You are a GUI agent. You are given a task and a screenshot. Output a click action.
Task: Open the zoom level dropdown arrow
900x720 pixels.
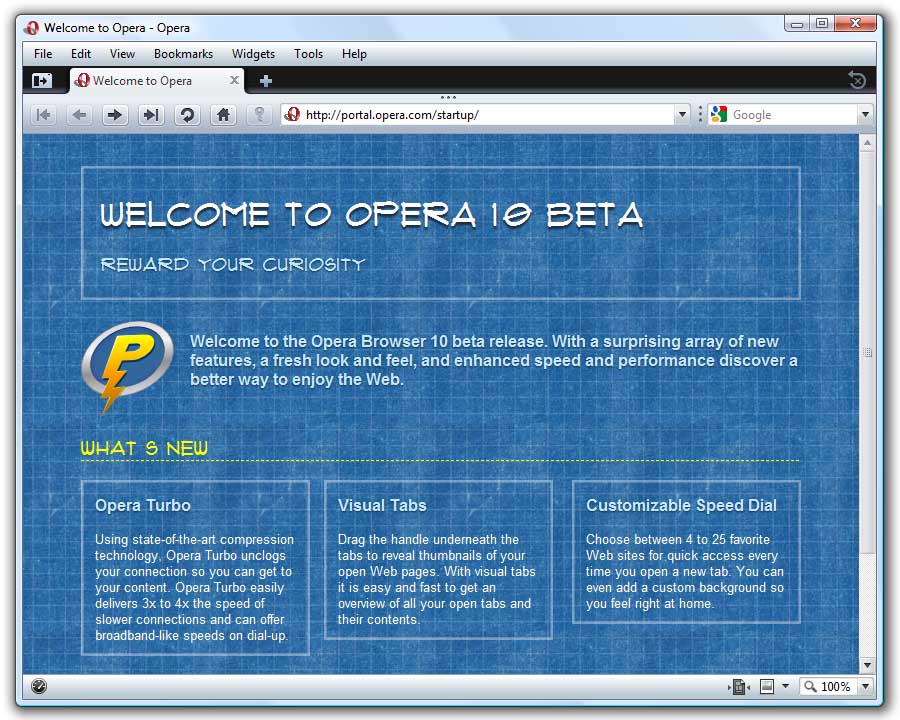tap(865, 686)
